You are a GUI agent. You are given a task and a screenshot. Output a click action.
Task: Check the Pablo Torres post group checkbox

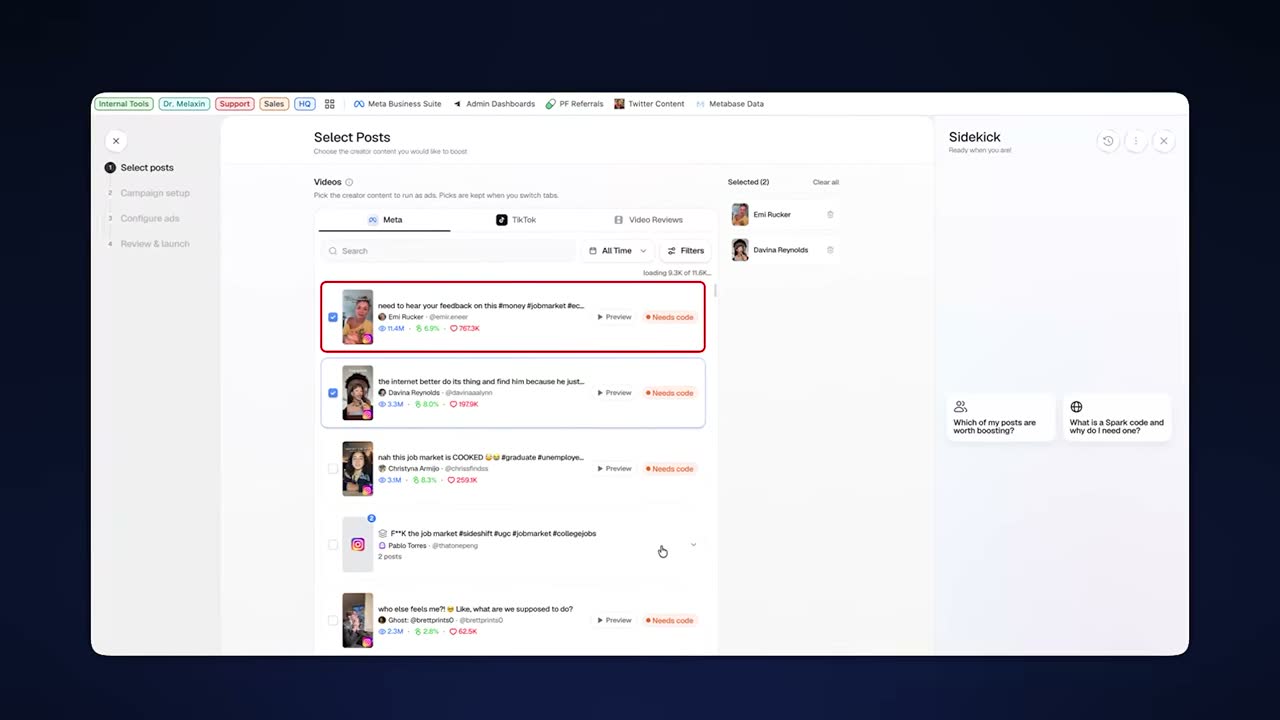(333, 545)
